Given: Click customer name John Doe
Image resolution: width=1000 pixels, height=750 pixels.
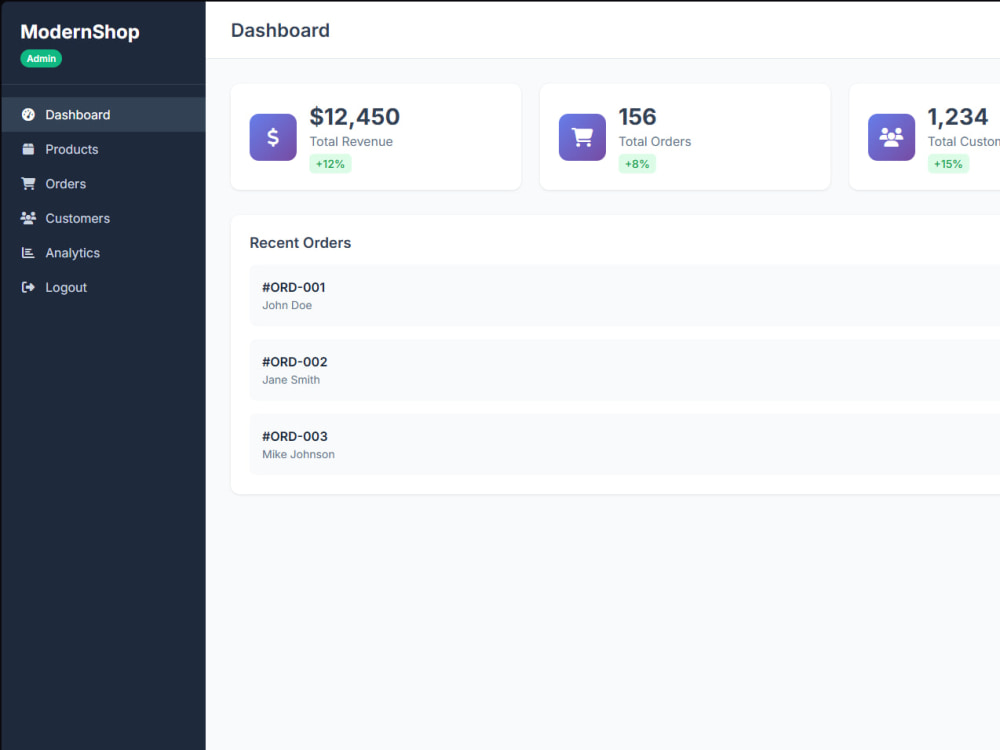Looking at the screenshot, I should tap(287, 305).
